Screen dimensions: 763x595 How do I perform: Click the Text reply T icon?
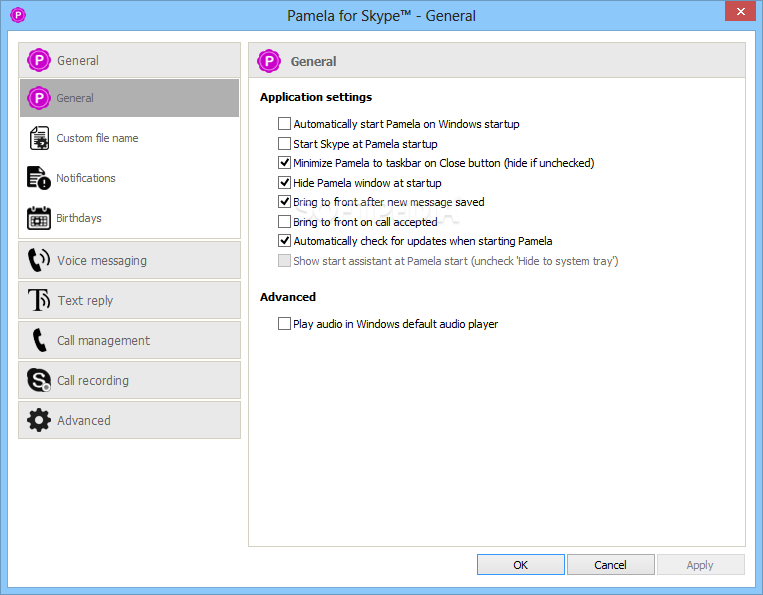(x=39, y=300)
